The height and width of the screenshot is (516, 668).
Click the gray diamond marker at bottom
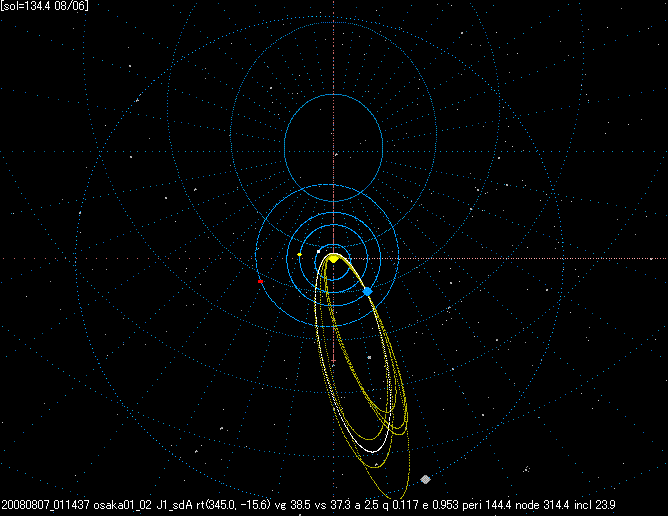(x=425, y=479)
